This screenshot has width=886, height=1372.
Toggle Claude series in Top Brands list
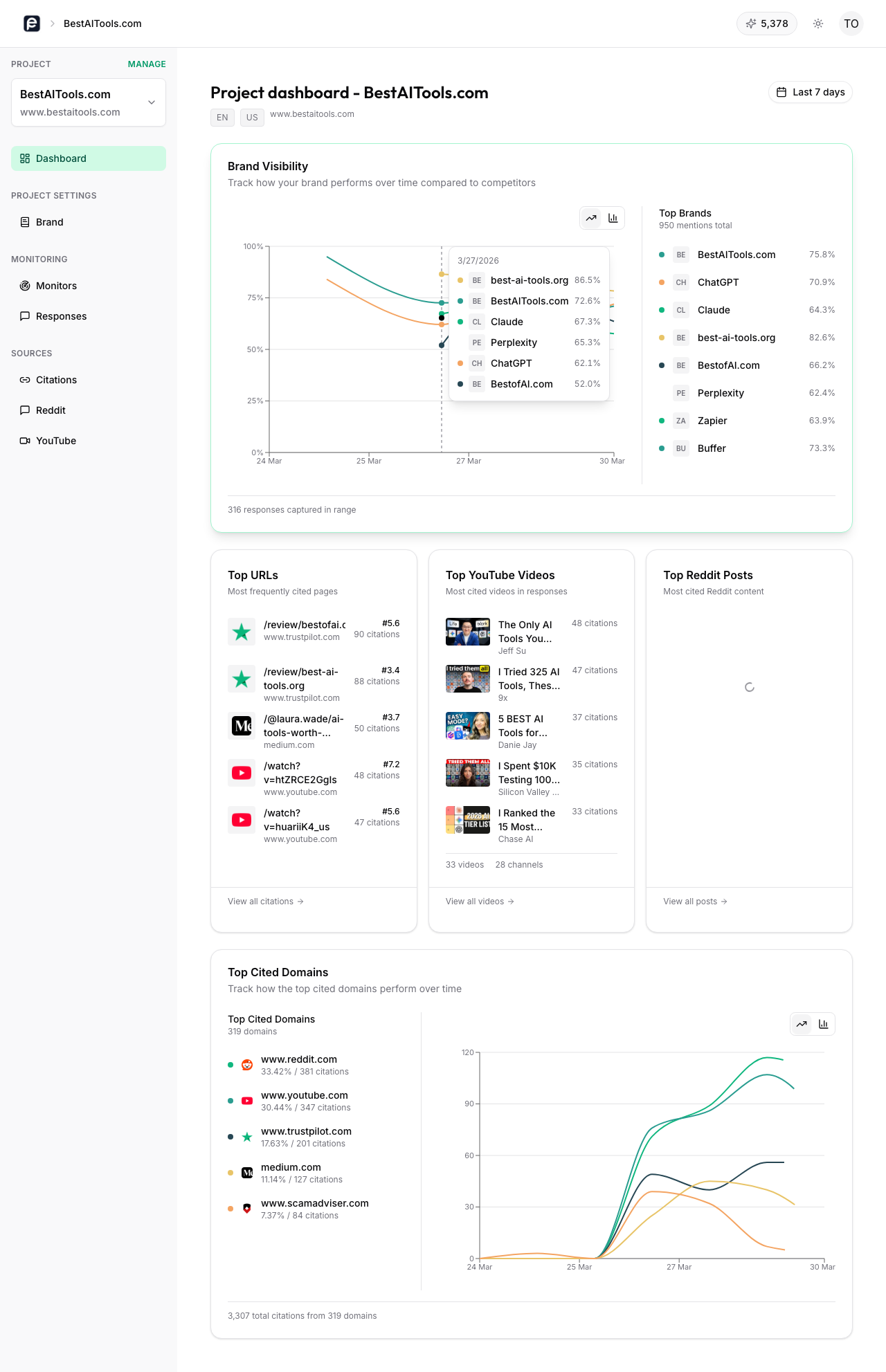pos(747,310)
